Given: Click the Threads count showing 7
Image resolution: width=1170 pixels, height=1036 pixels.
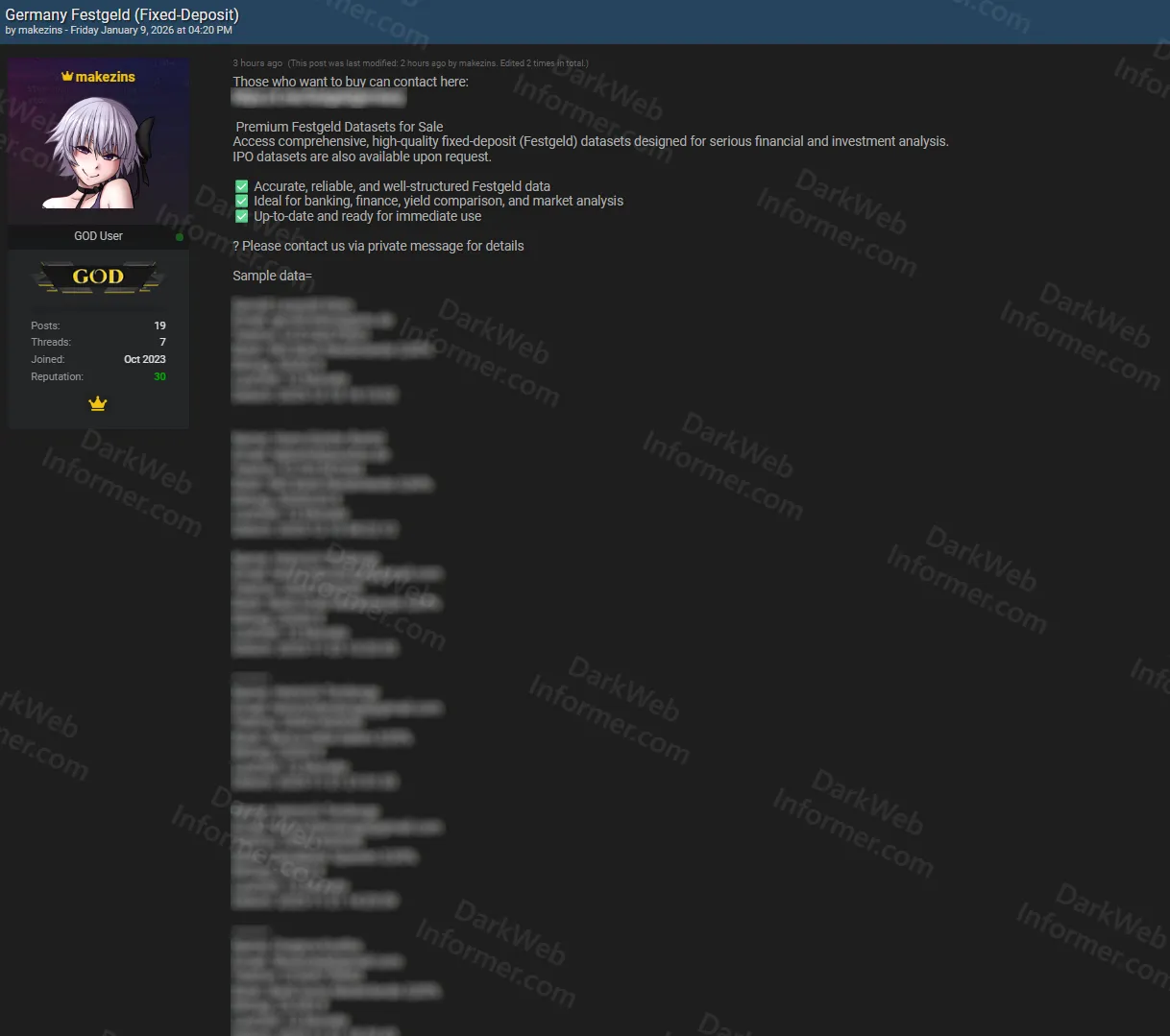Looking at the screenshot, I should 162,342.
